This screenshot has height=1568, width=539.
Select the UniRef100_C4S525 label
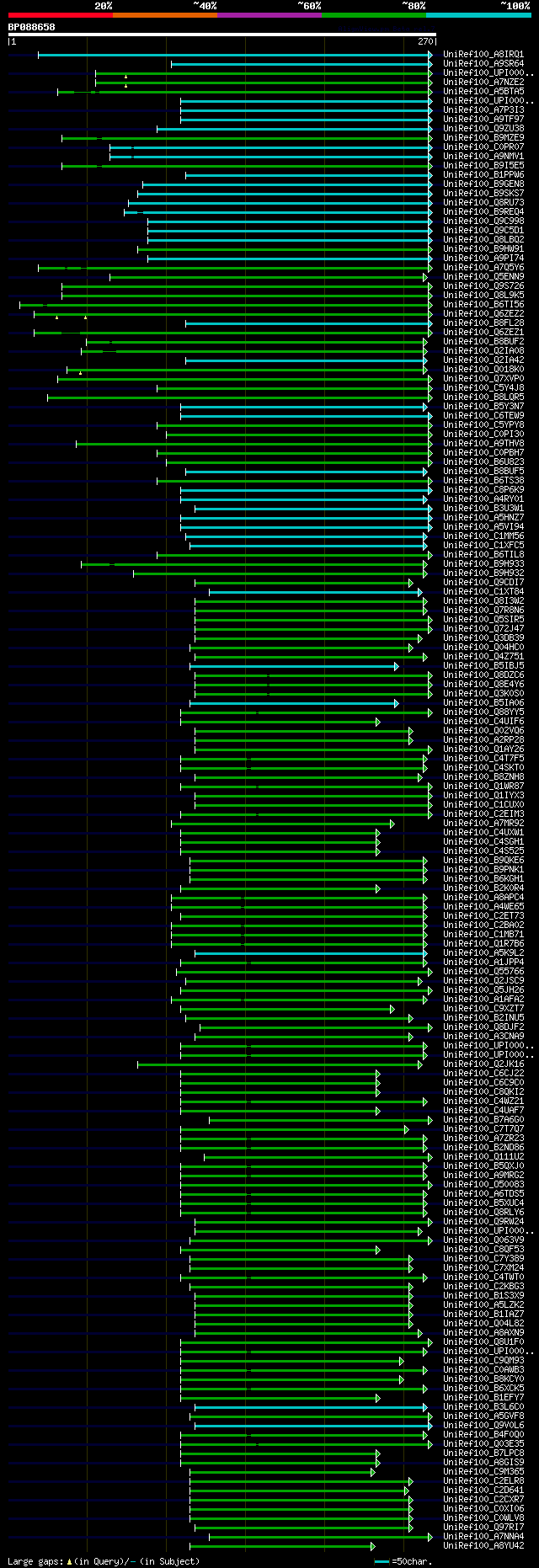point(483,851)
